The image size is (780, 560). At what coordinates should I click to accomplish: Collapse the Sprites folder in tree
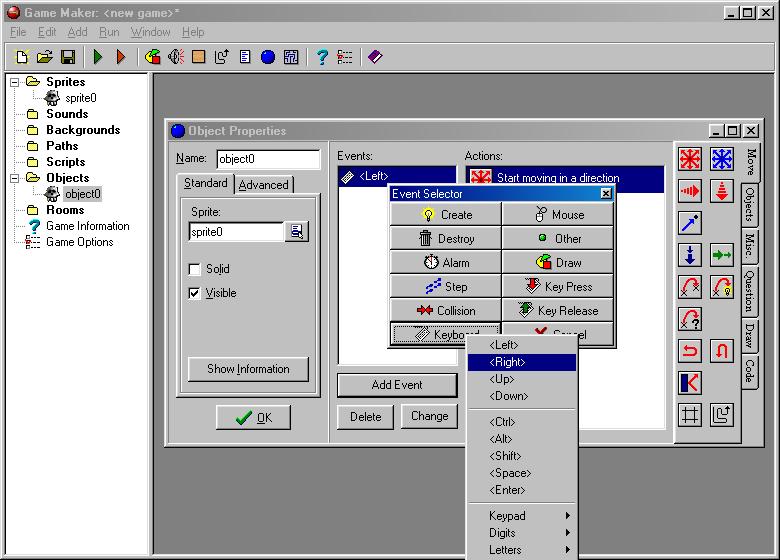15,82
